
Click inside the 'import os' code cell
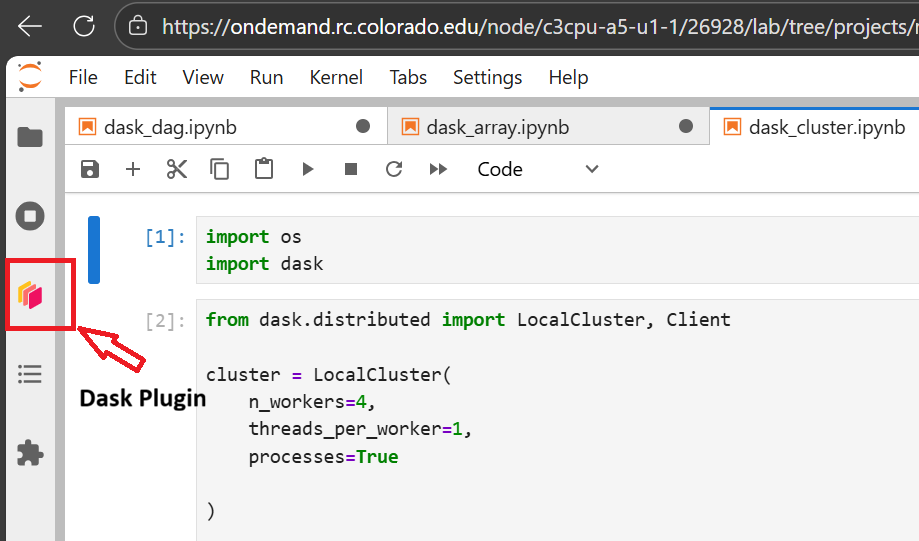coord(557,250)
